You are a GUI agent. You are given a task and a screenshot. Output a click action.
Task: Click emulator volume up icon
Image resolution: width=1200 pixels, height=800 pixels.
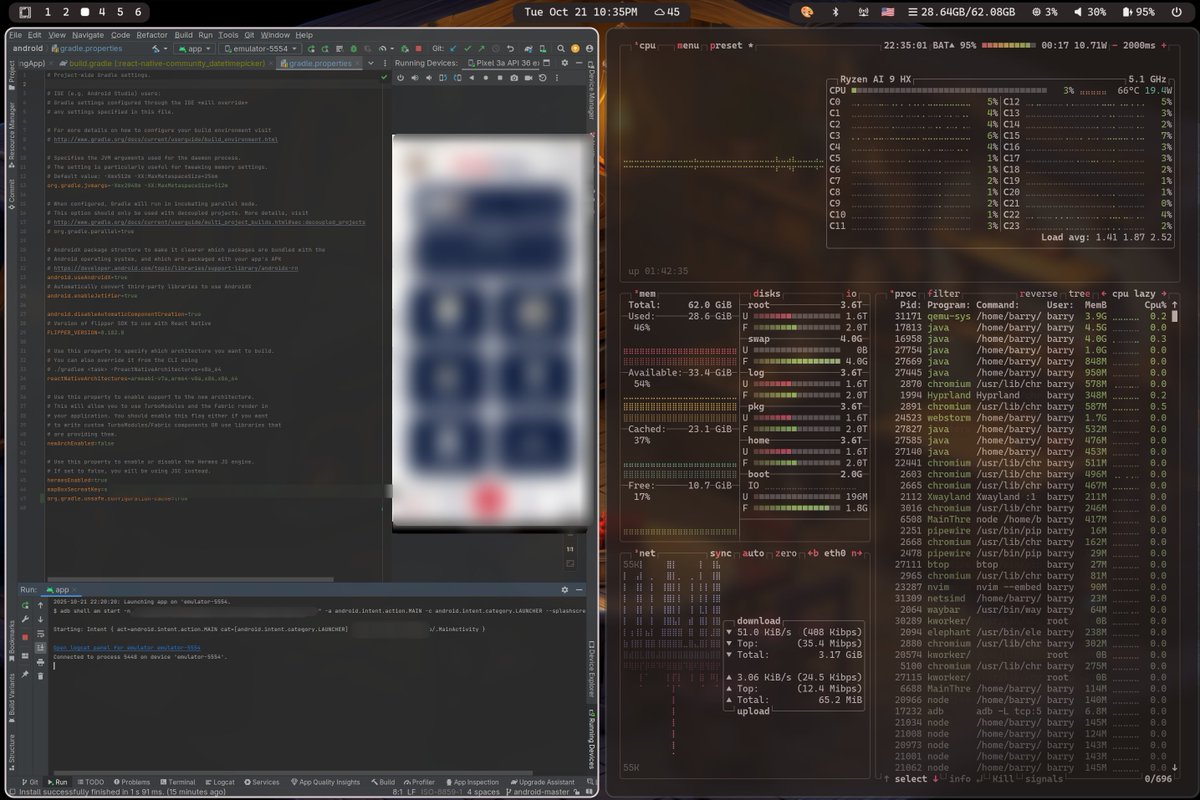(415, 78)
